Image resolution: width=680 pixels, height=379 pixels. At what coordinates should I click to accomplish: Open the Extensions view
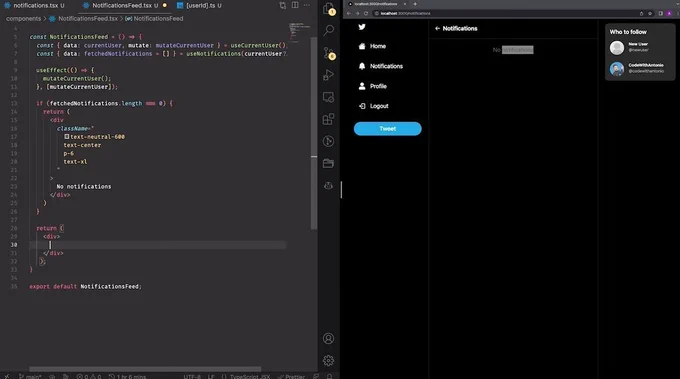[329, 119]
